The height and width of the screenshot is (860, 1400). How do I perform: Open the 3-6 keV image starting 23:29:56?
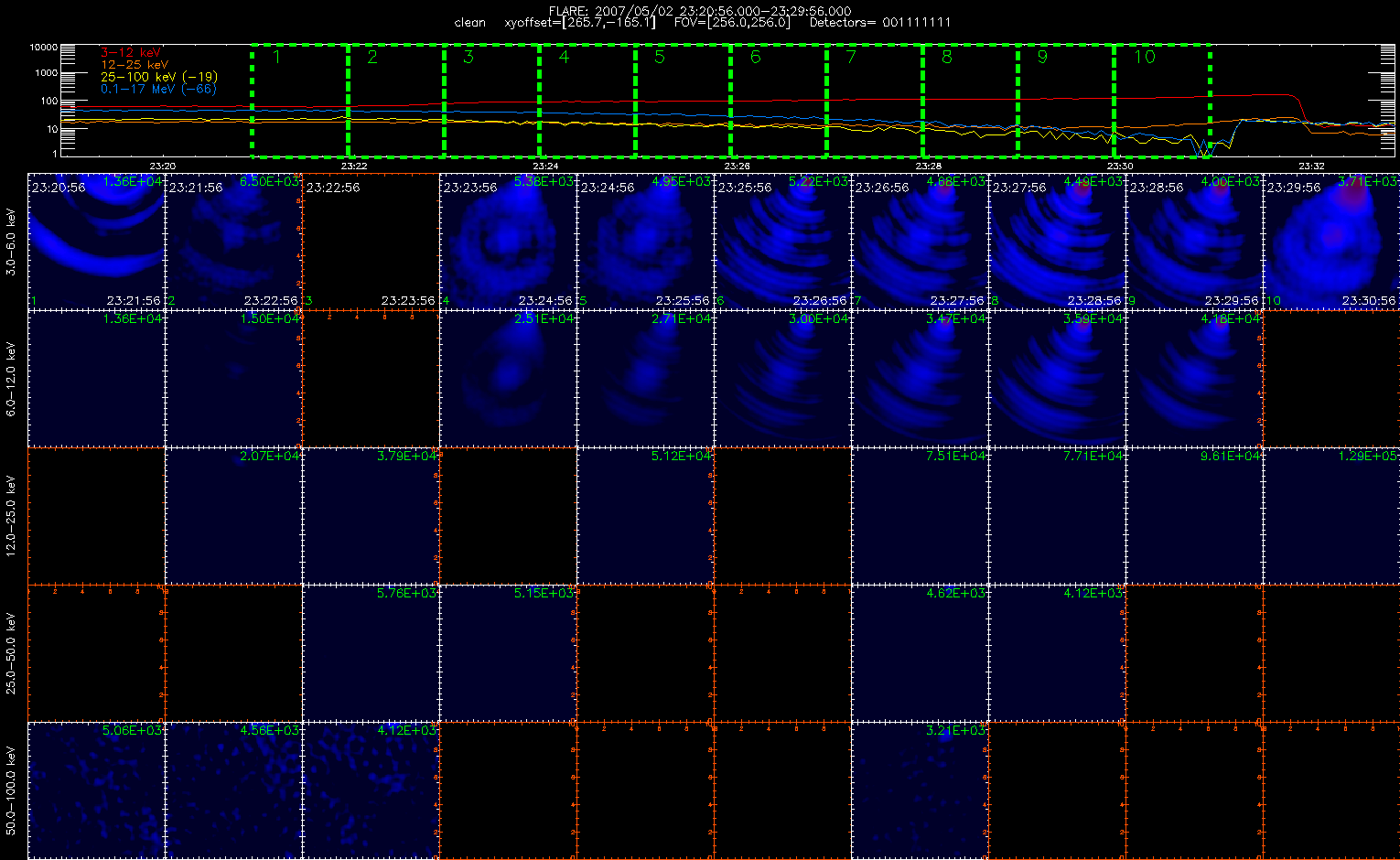[1331, 241]
